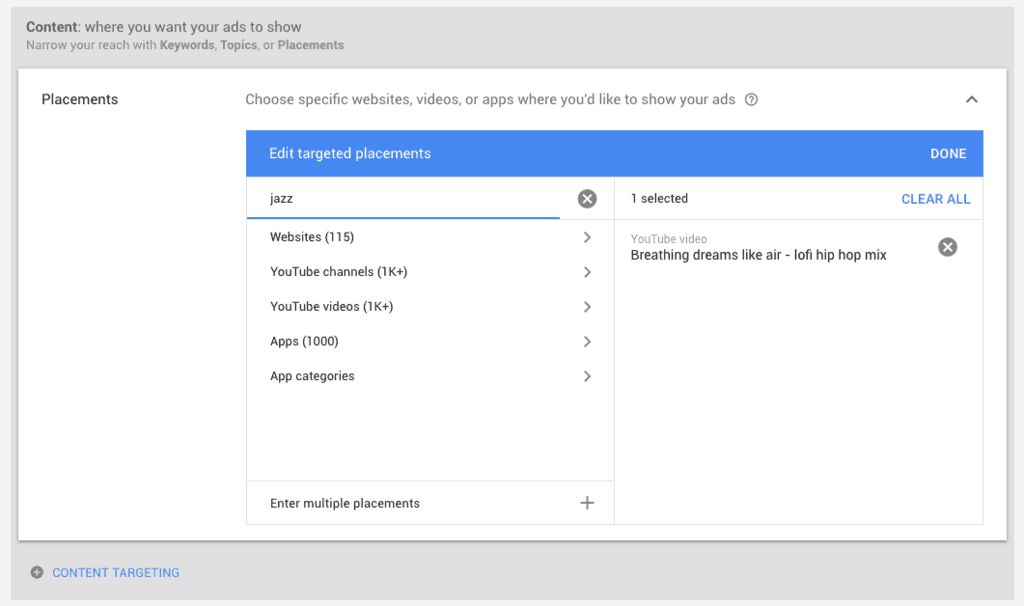Expand Apps (1000) results

pyautogui.click(x=587, y=342)
